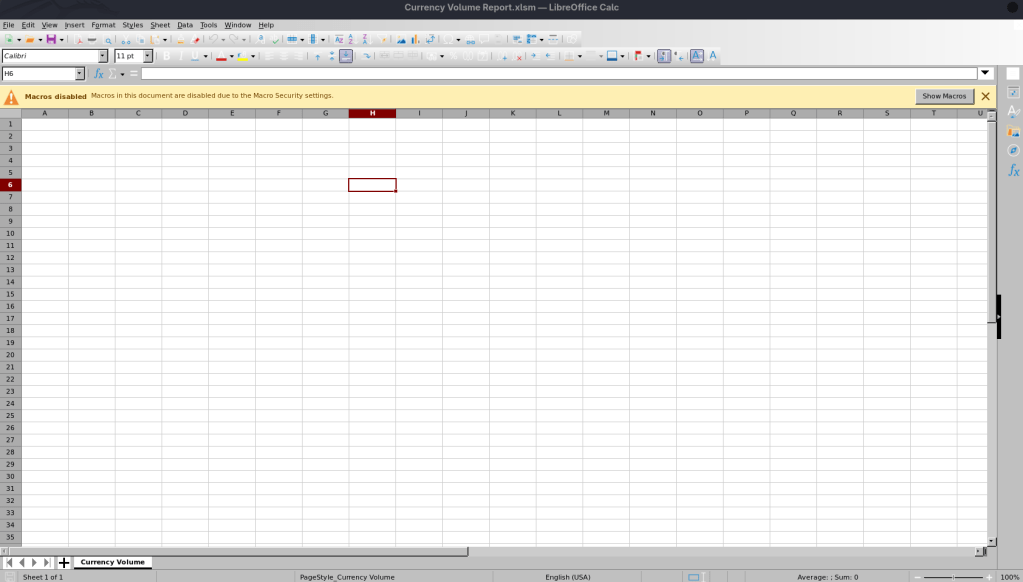The image size is (1023, 582).
Task: Click the Print icon in toolbar
Action: point(92,40)
